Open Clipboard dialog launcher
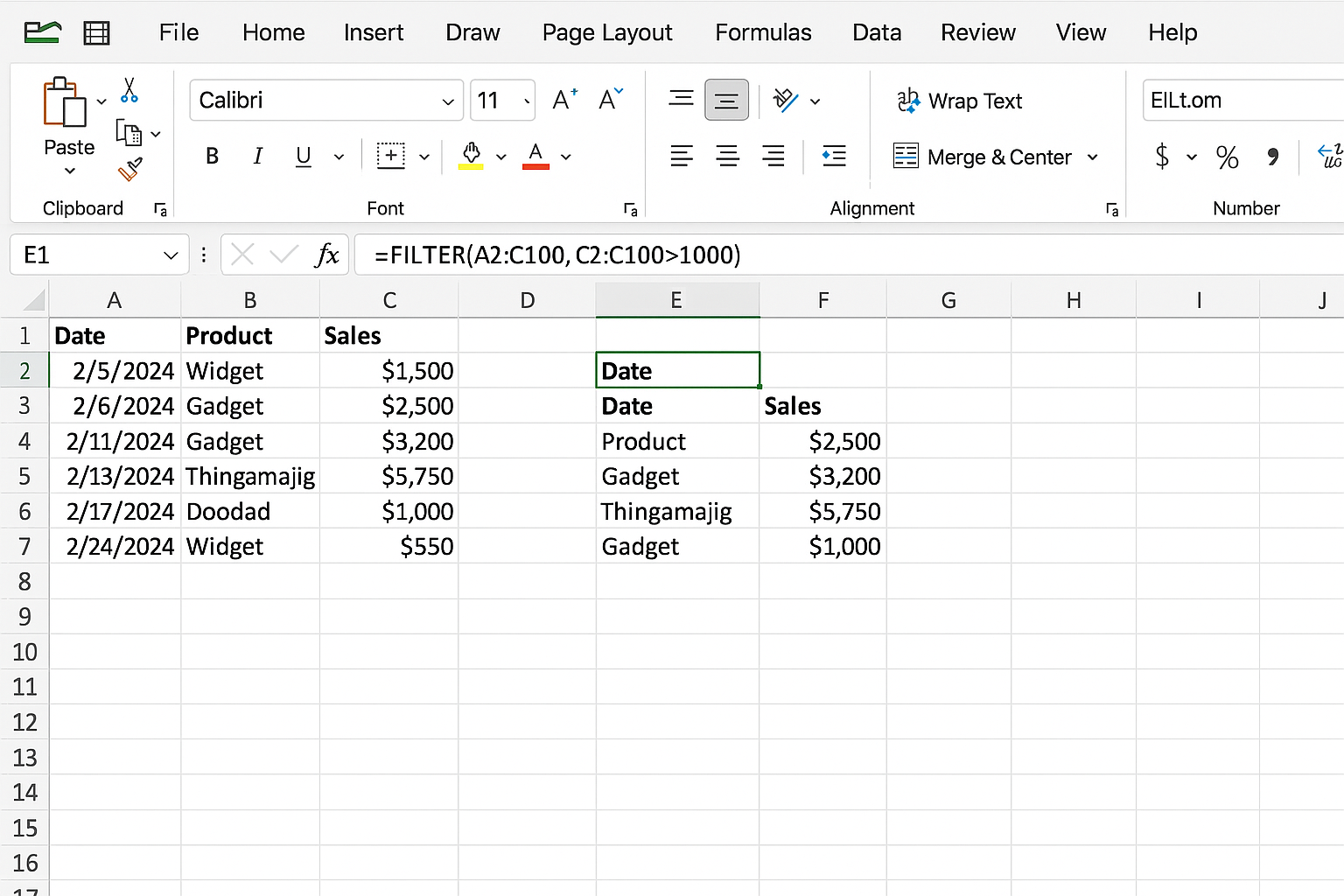The width and height of the screenshot is (1344, 896). (160, 209)
